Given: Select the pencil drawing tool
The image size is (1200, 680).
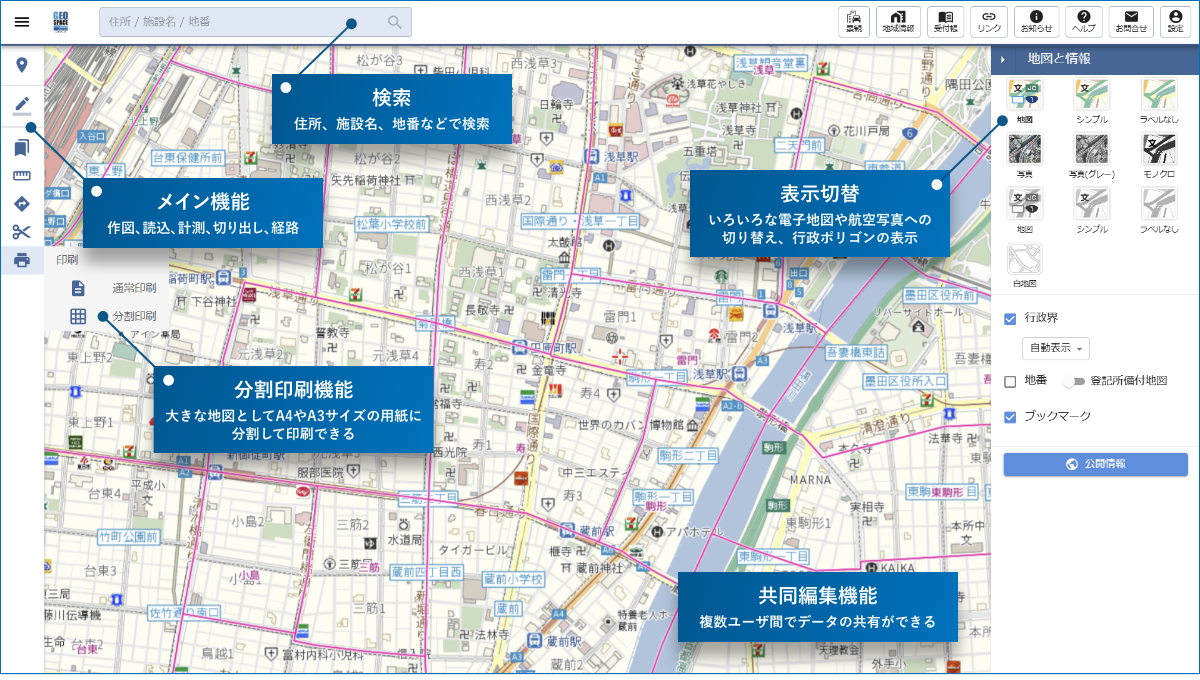Looking at the screenshot, I should pos(22,104).
